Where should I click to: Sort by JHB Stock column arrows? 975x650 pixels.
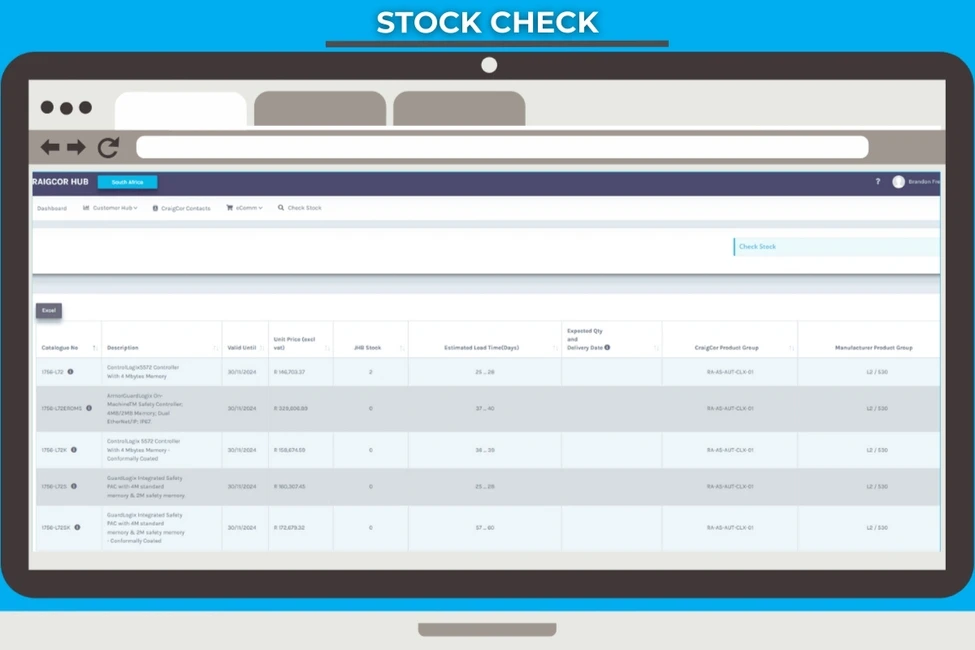coord(402,348)
